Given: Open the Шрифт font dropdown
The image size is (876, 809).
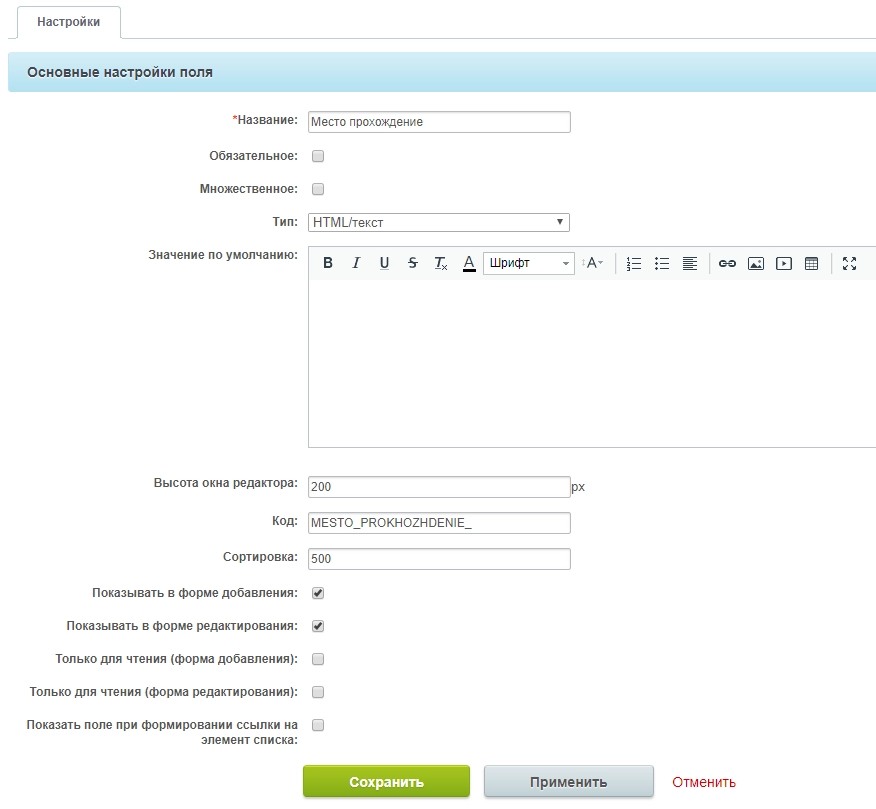Looking at the screenshot, I should (528, 263).
